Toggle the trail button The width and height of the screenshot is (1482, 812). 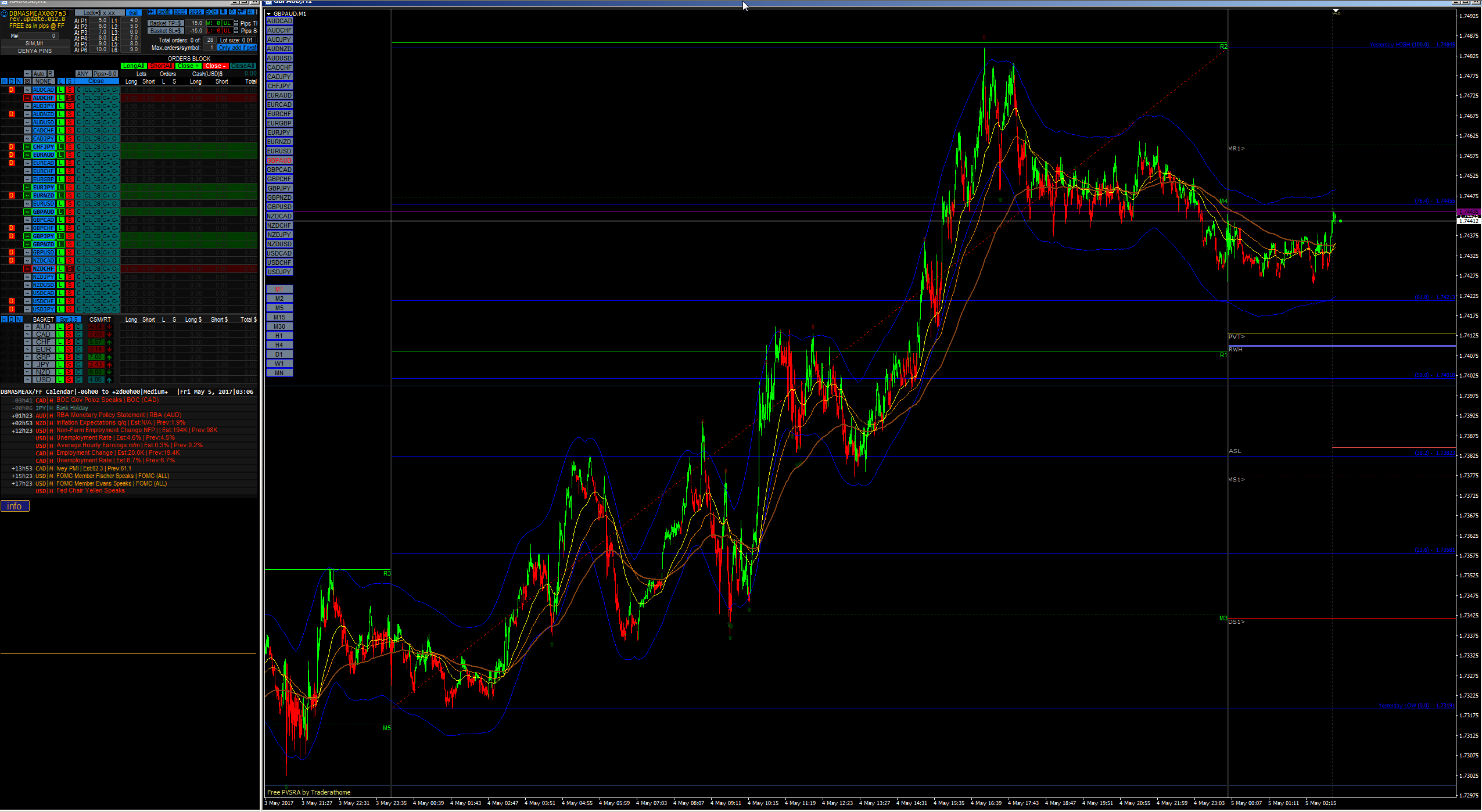[x=134, y=13]
